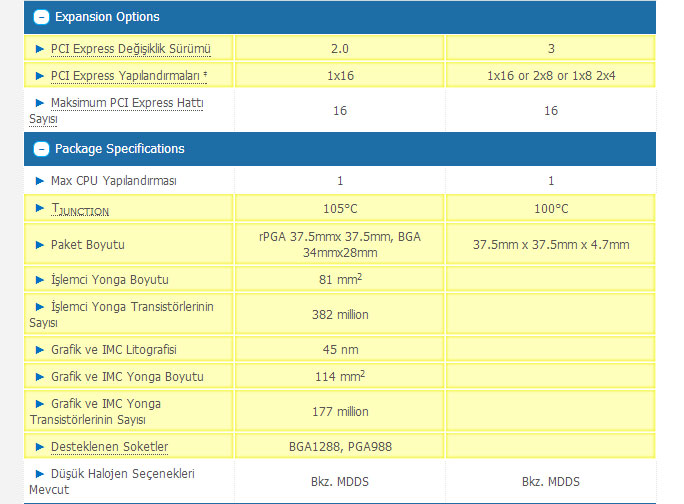Expand the Grafik ve IMC Yonga Boyutu arrow
The width and height of the screenshot is (684, 504).
[x=40, y=377]
